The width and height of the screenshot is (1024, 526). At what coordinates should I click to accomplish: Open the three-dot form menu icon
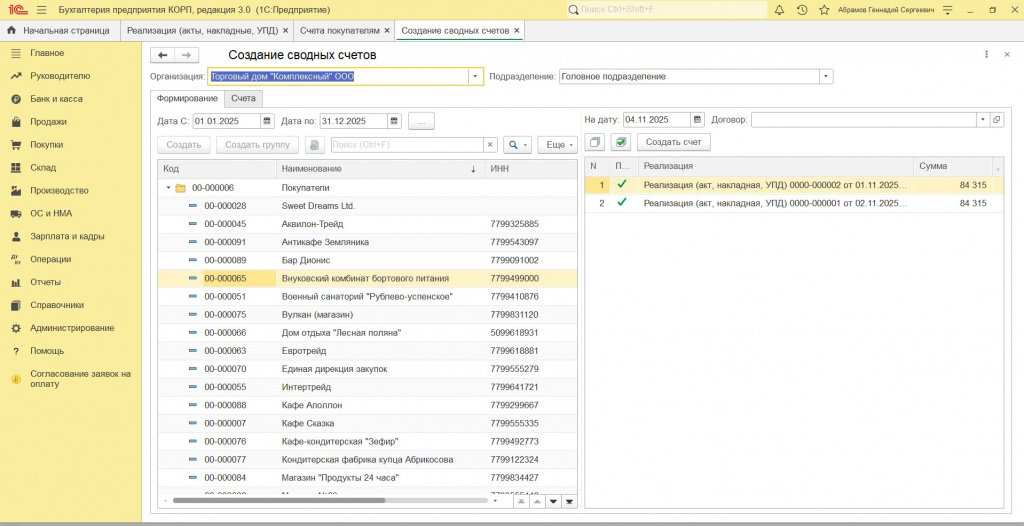point(987,55)
